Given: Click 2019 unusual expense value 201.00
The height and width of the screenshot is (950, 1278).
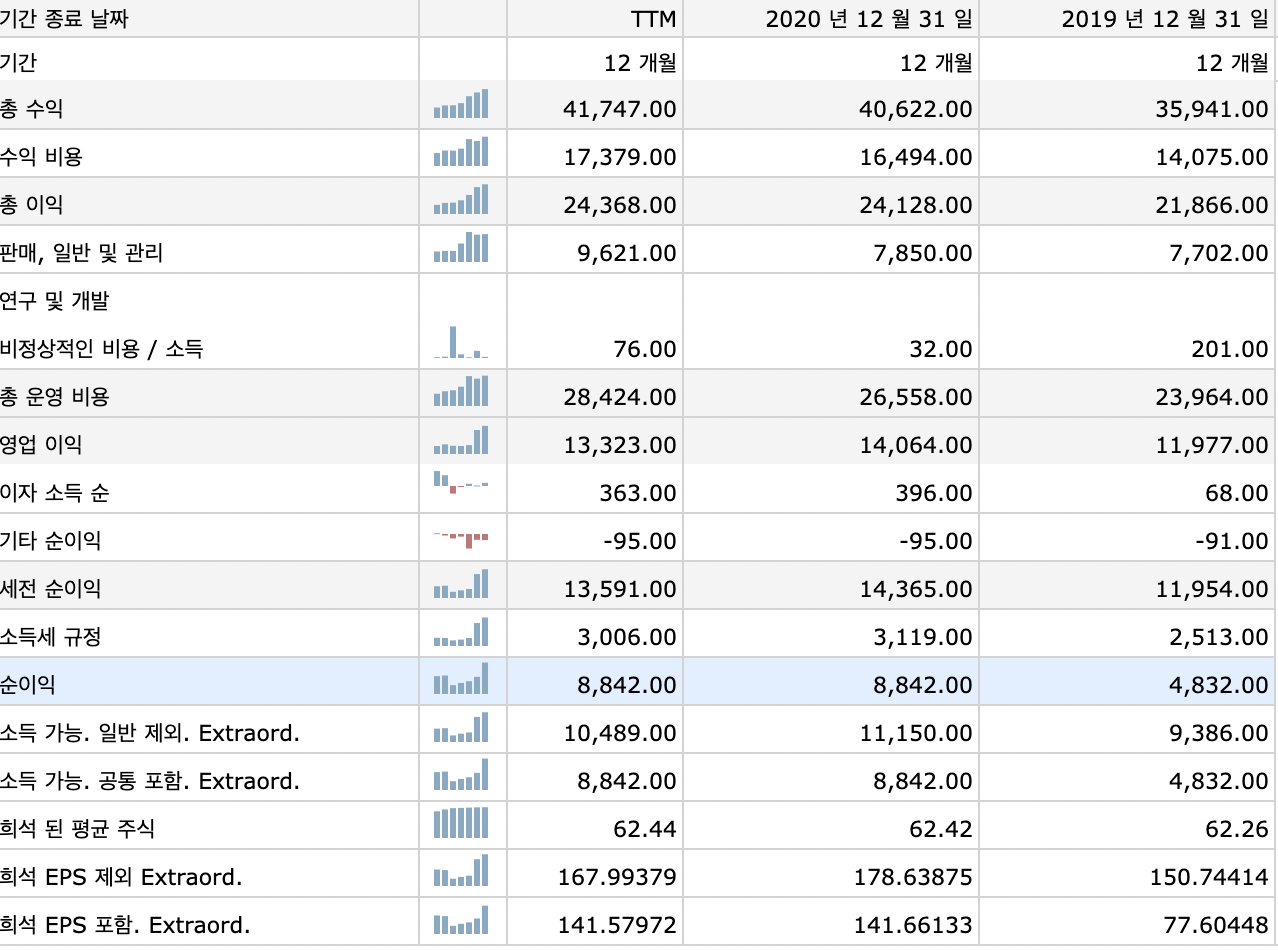Looking at the screenshot, I should pos(1231,349).
